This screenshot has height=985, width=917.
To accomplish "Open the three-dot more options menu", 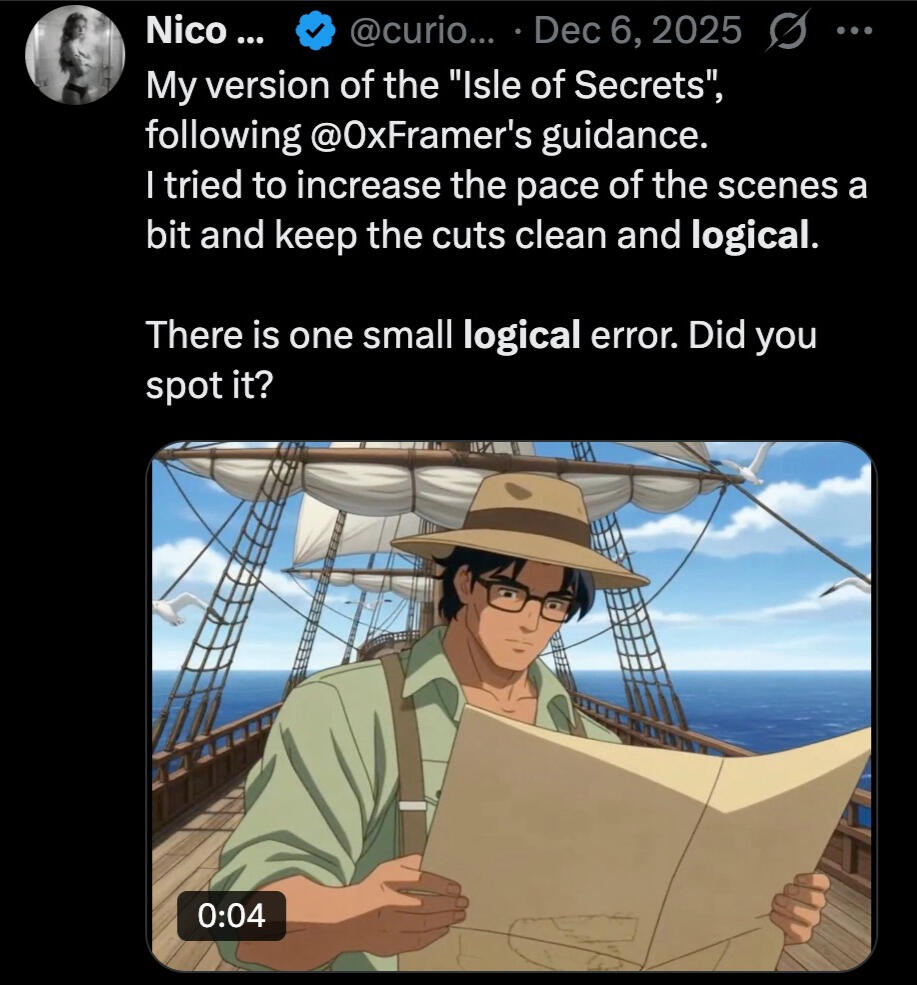I will click(x=855, y=30).
